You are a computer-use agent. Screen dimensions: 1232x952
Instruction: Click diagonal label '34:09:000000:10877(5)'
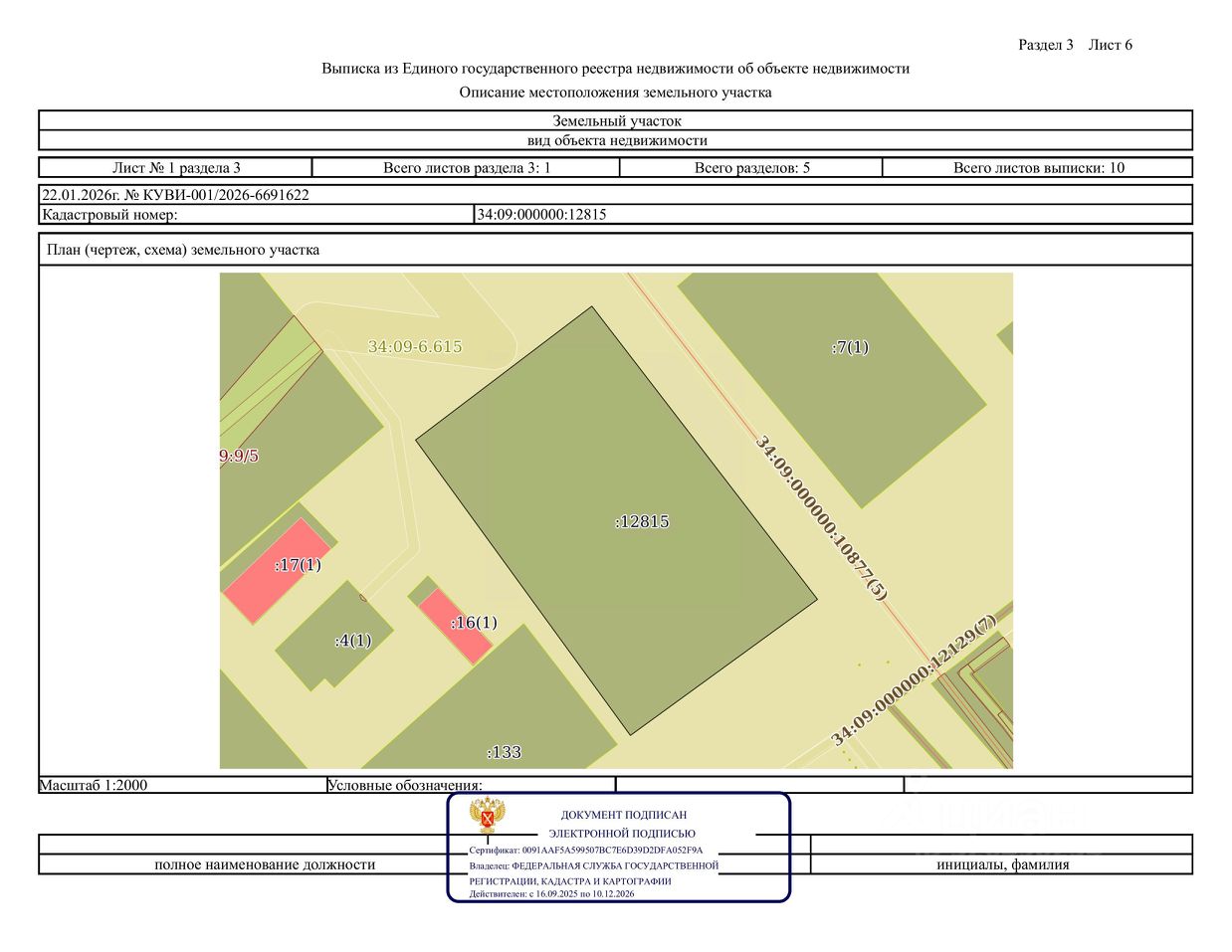822,517
